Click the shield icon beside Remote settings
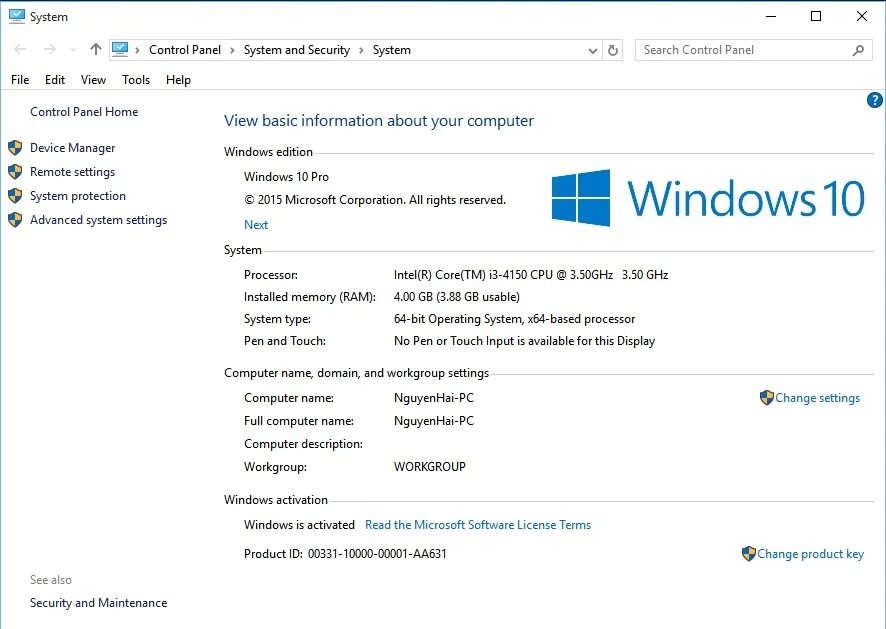This screenshot has width=886, height=629. tap(15, 172)
